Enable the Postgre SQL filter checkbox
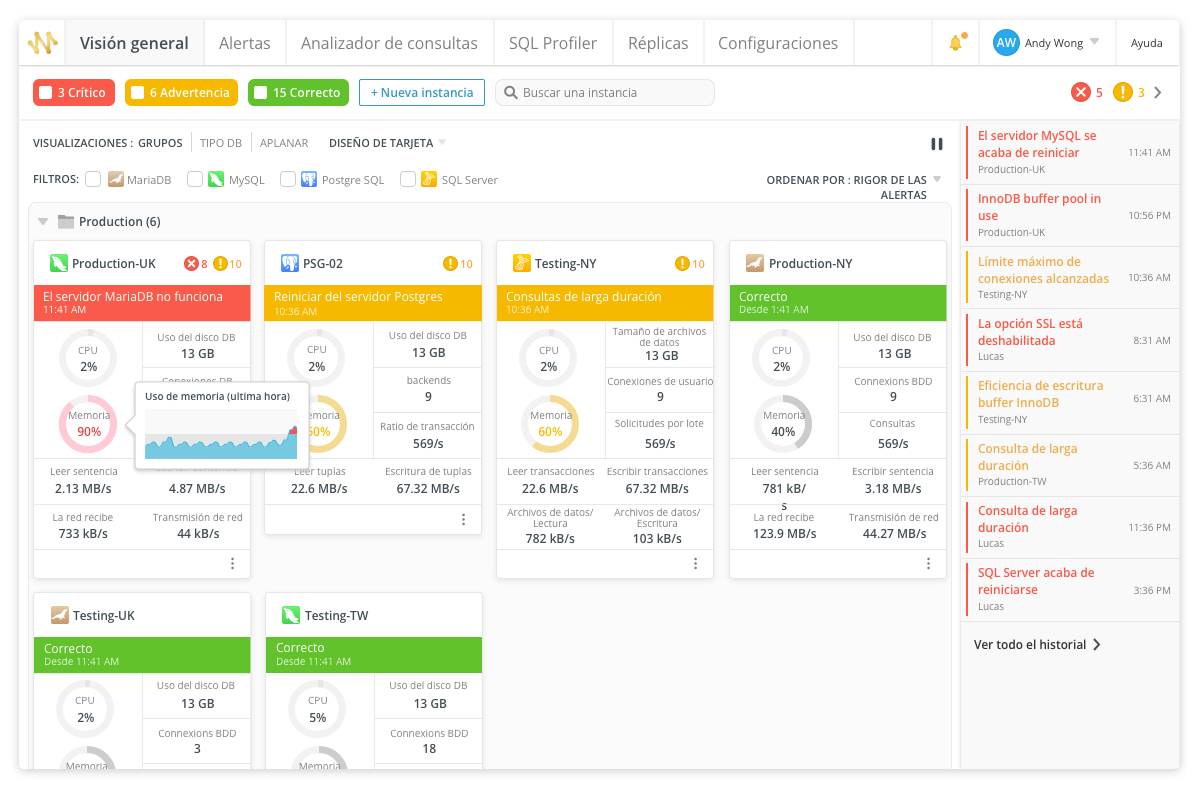Viewport: 1200px width, 790px height. click(x=288, y=180)
